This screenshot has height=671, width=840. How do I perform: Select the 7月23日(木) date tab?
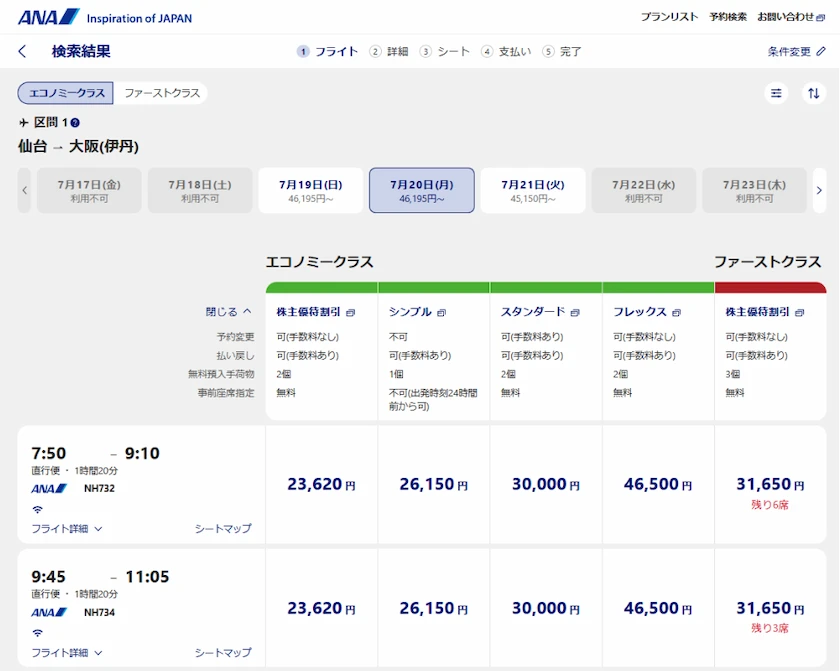(x=754, y=191)
